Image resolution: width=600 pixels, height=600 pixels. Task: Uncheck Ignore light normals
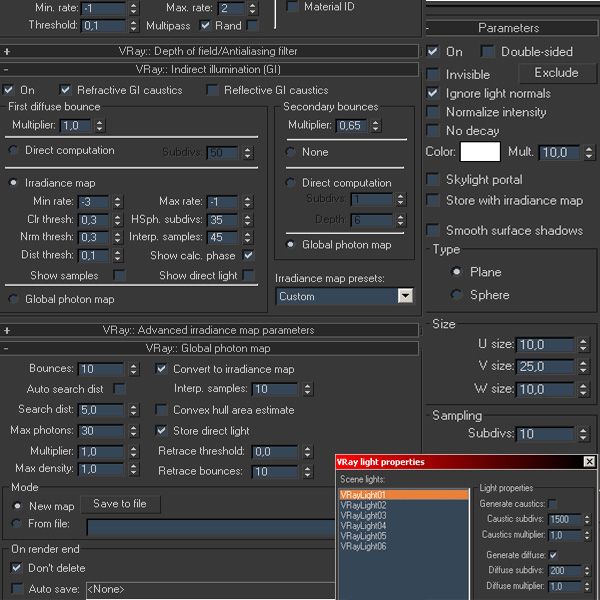433,93
